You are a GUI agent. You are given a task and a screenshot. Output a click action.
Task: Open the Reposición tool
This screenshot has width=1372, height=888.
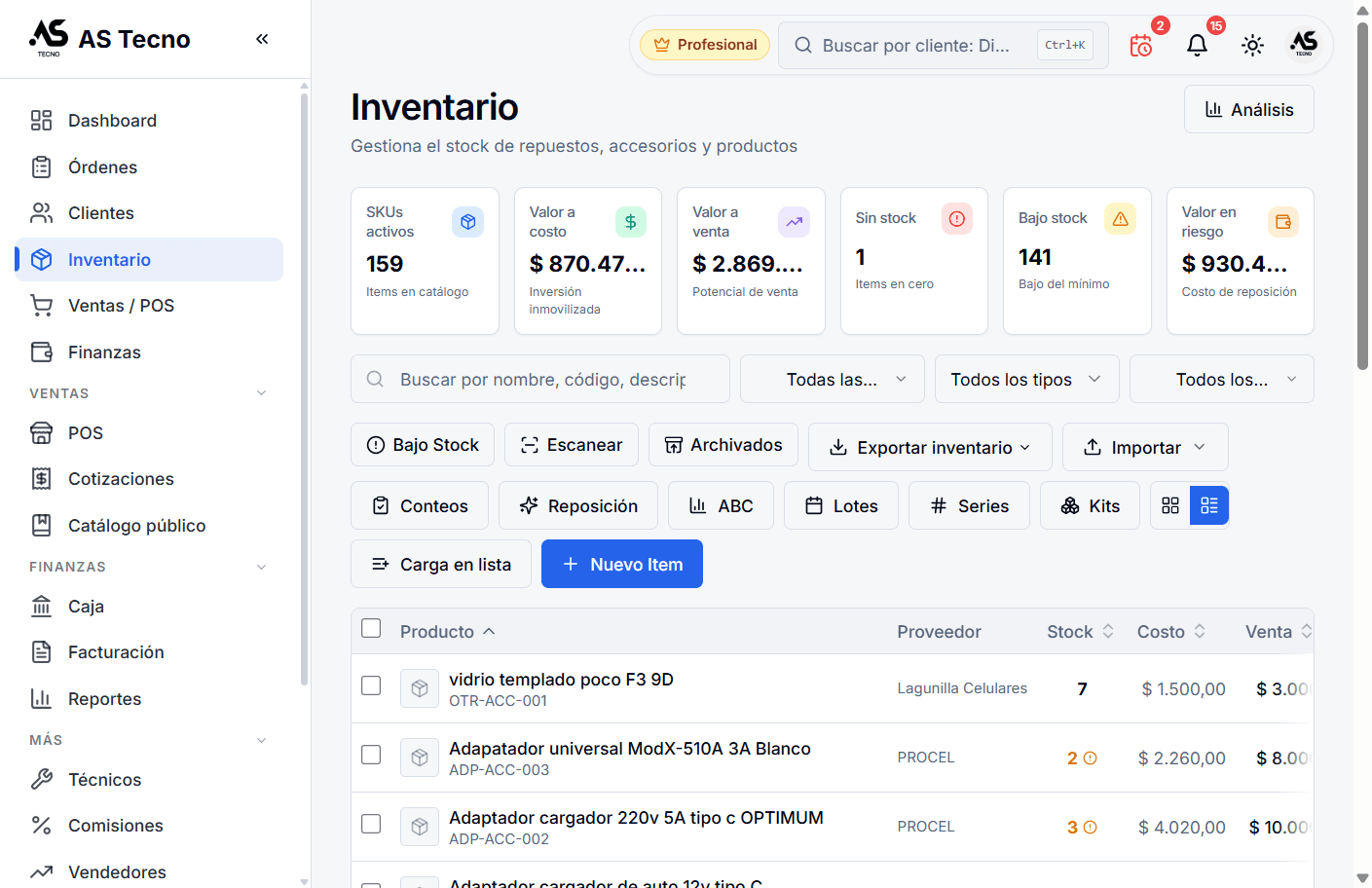578,505
